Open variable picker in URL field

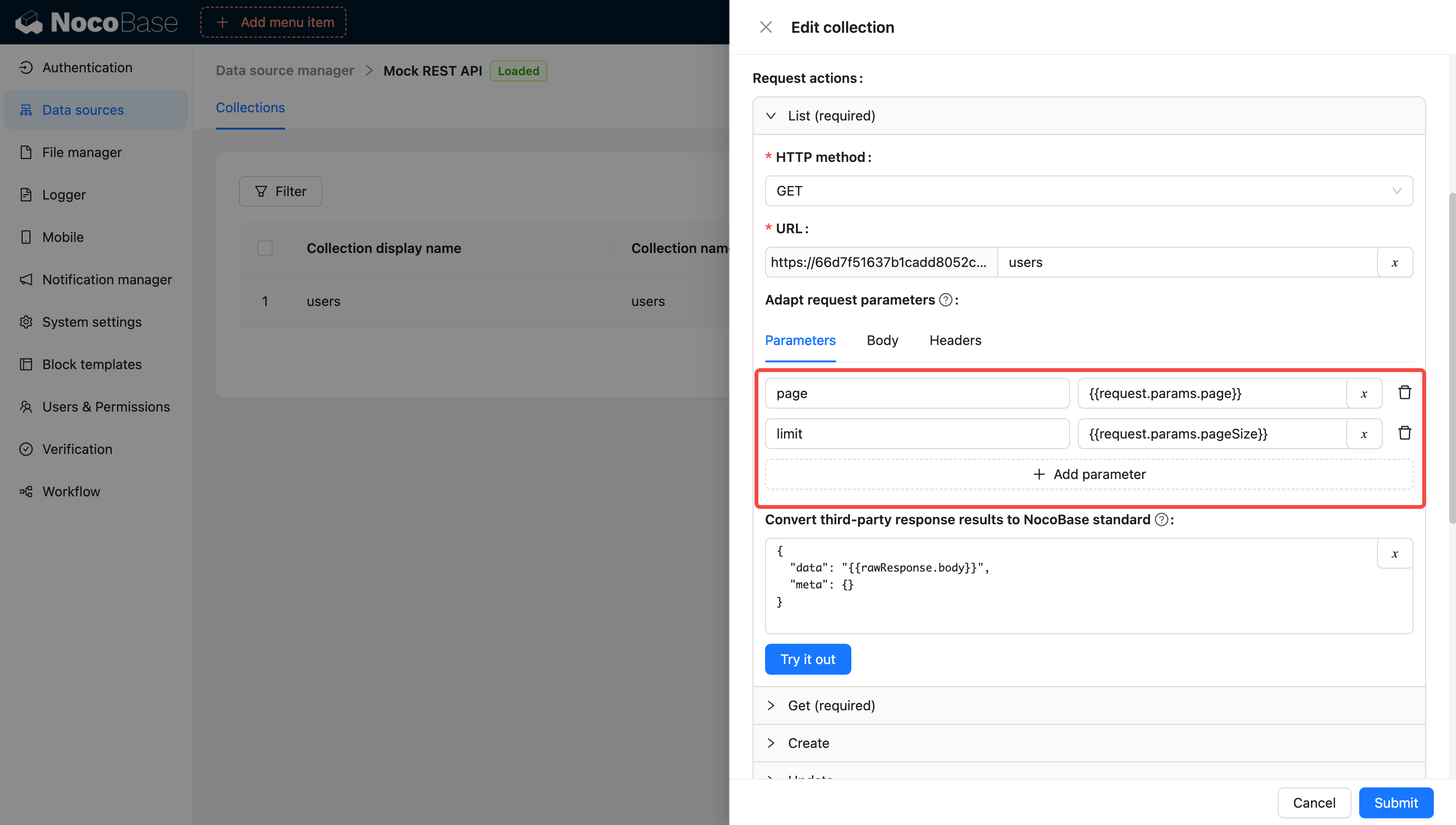coord(1394,262)
